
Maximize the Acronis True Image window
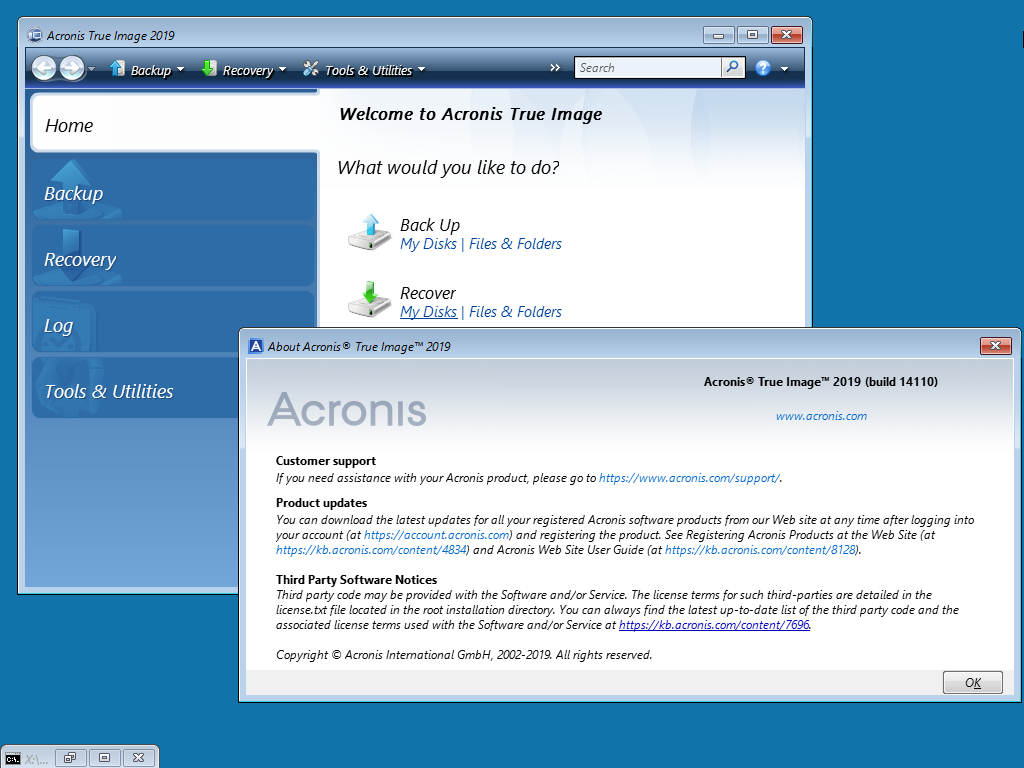(752, 35)
